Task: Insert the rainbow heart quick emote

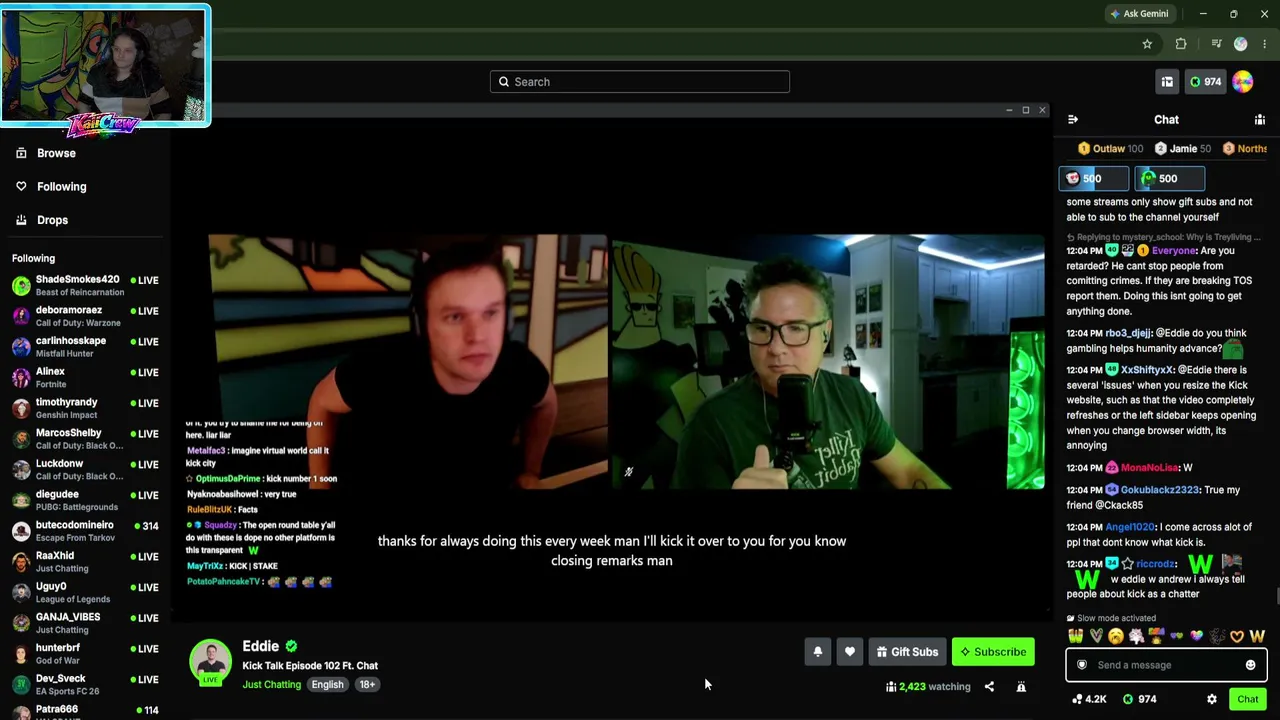Action: (x=1196, y=636)
